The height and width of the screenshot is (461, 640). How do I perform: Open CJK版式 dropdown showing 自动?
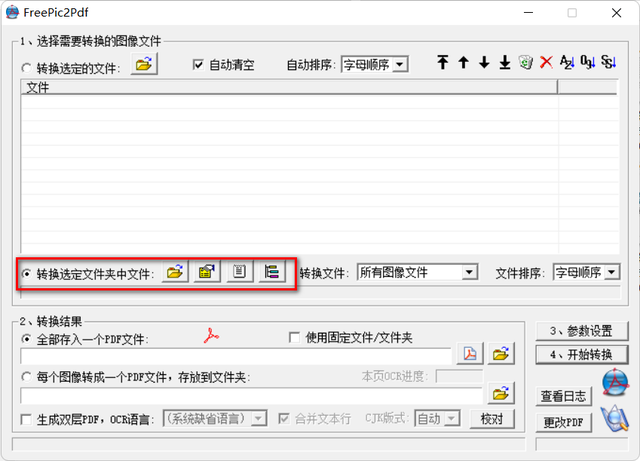point(438,419)
